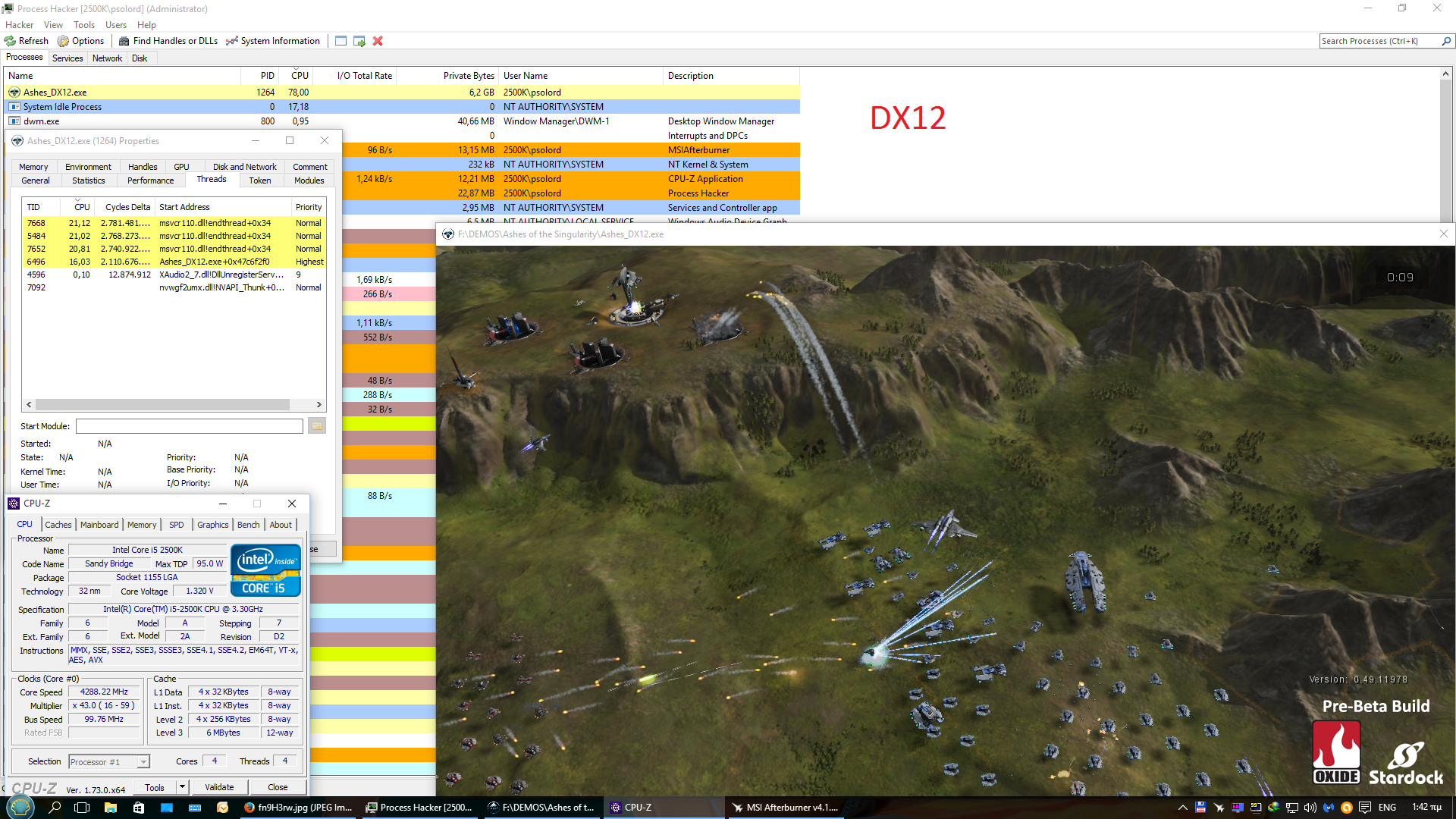Click the MSI Afterburner plane tray icon
The image size is (1456, 819).
coord(1219,808)
